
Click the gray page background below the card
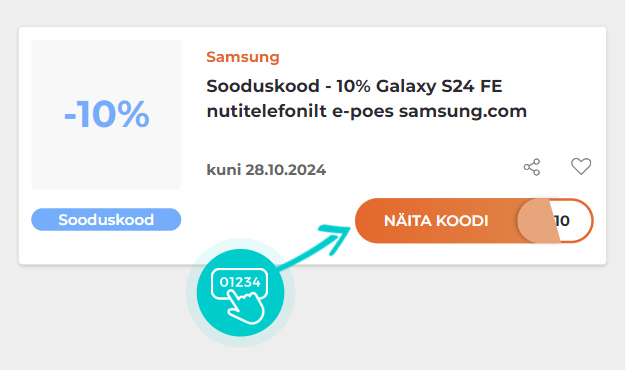pyautogui.click(x=438, y=319)
